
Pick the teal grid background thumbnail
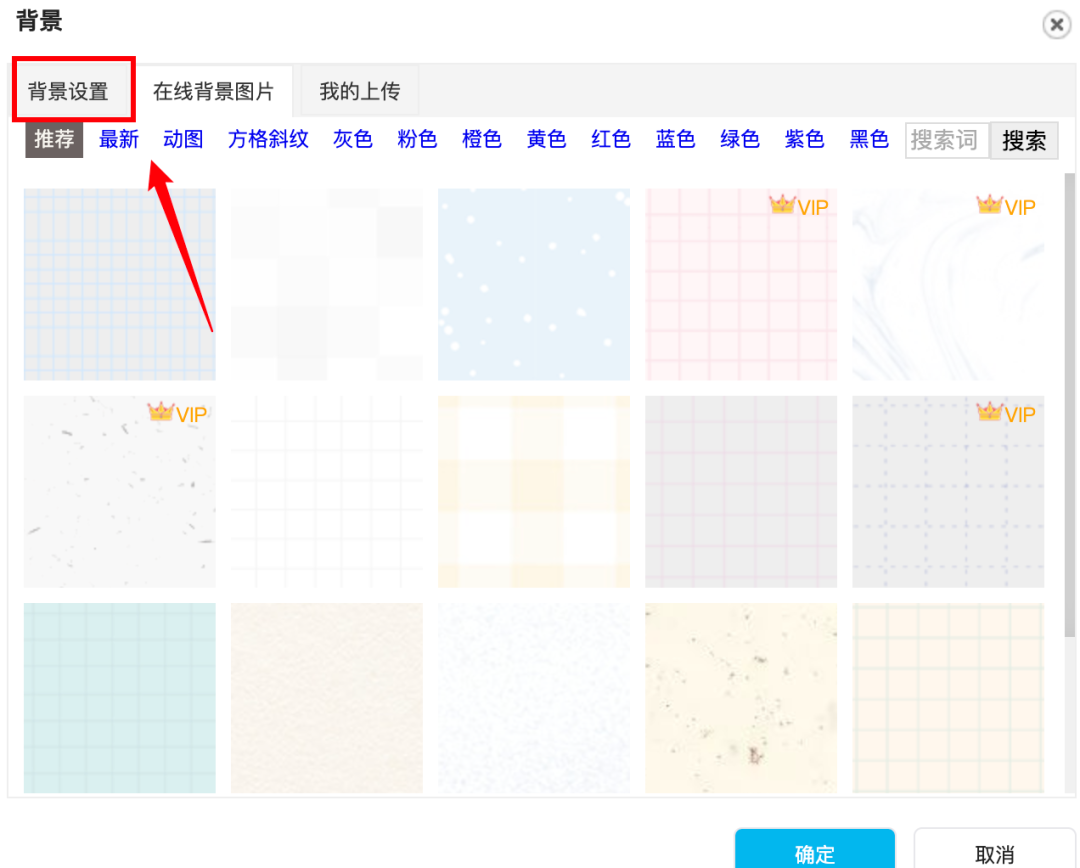120,698
